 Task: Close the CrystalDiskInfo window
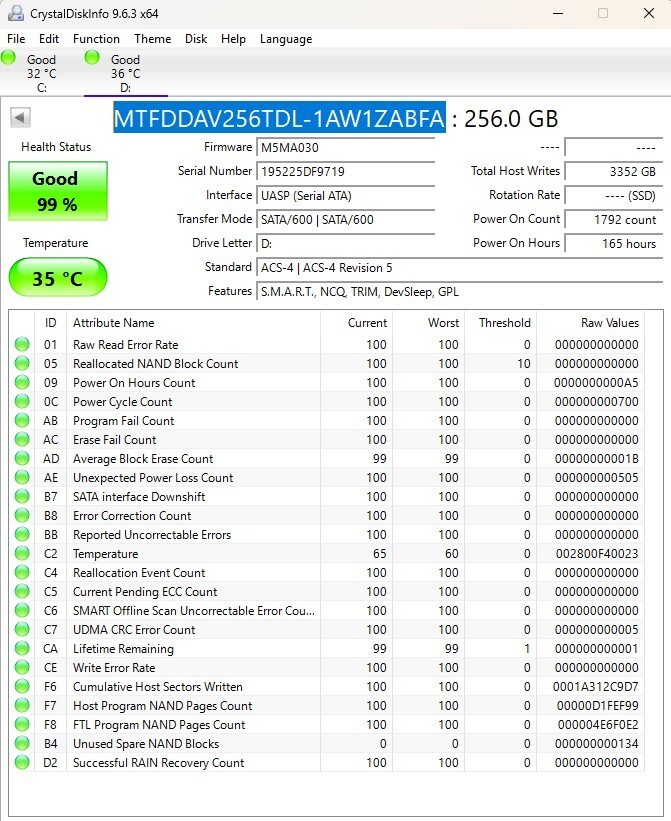click(649, 13)
